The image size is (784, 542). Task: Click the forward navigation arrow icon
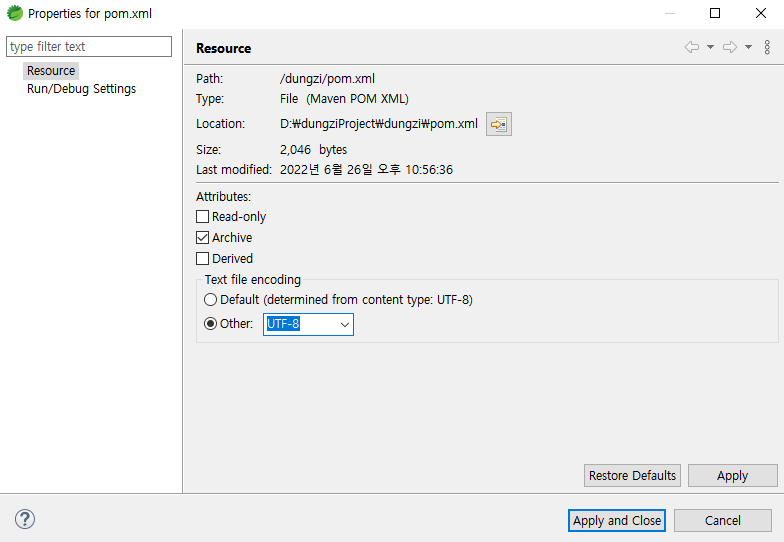pos(730,47)
